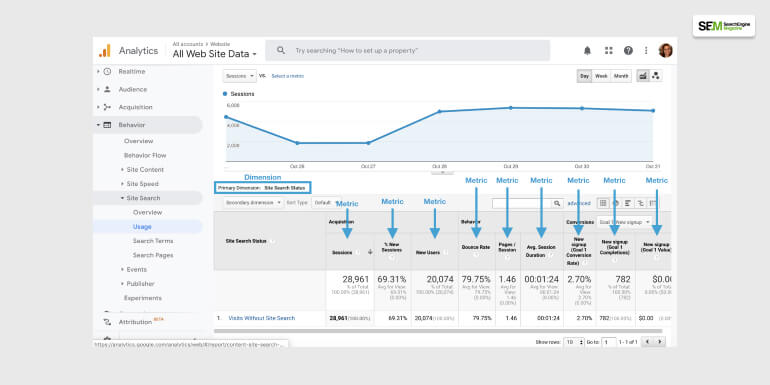Viewport: 770px width, 385px height.
Task: Open the All Web Site Data view selector
Action: [215, 55]
